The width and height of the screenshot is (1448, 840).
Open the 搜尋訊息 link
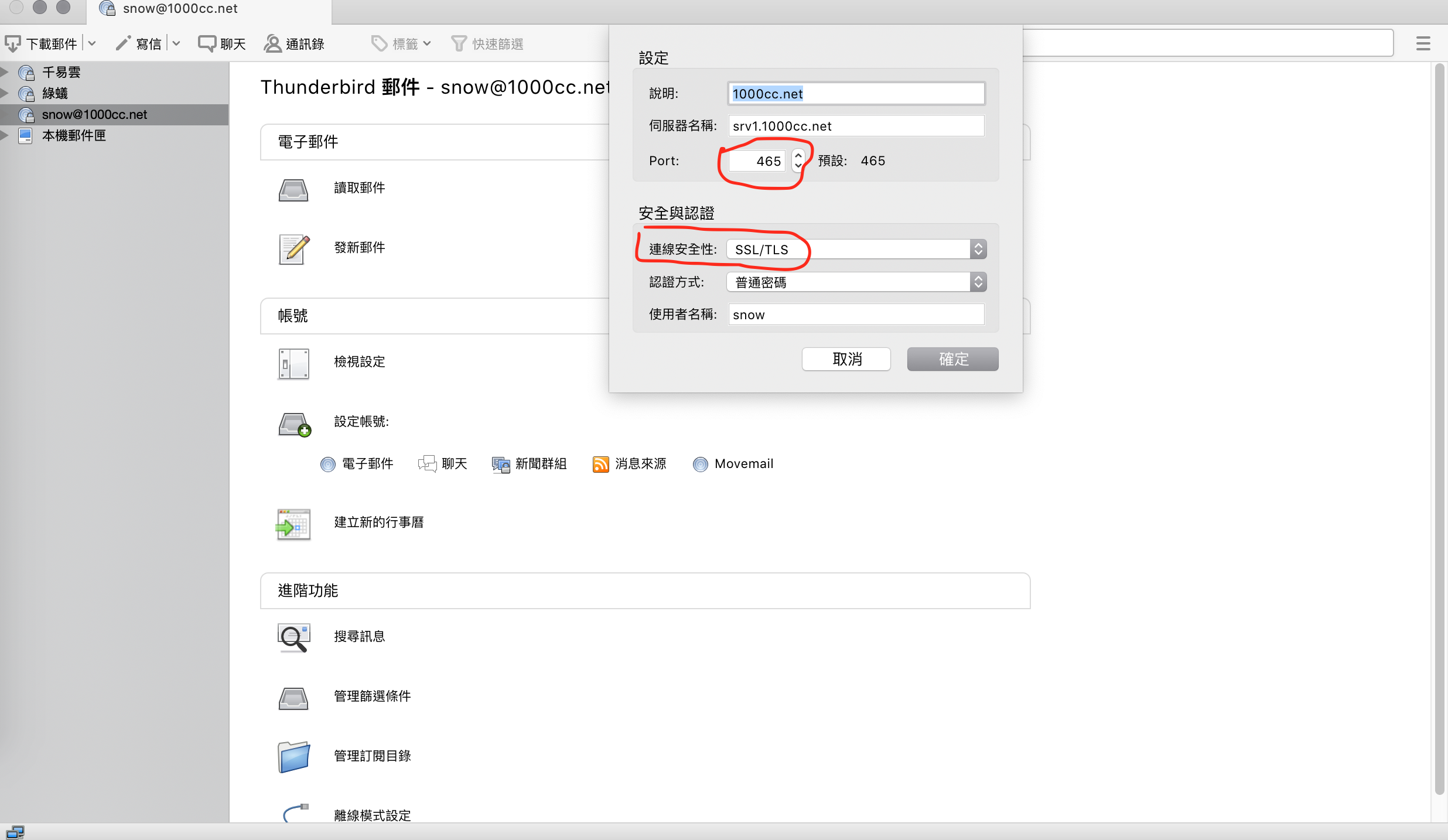coord(360,636)
